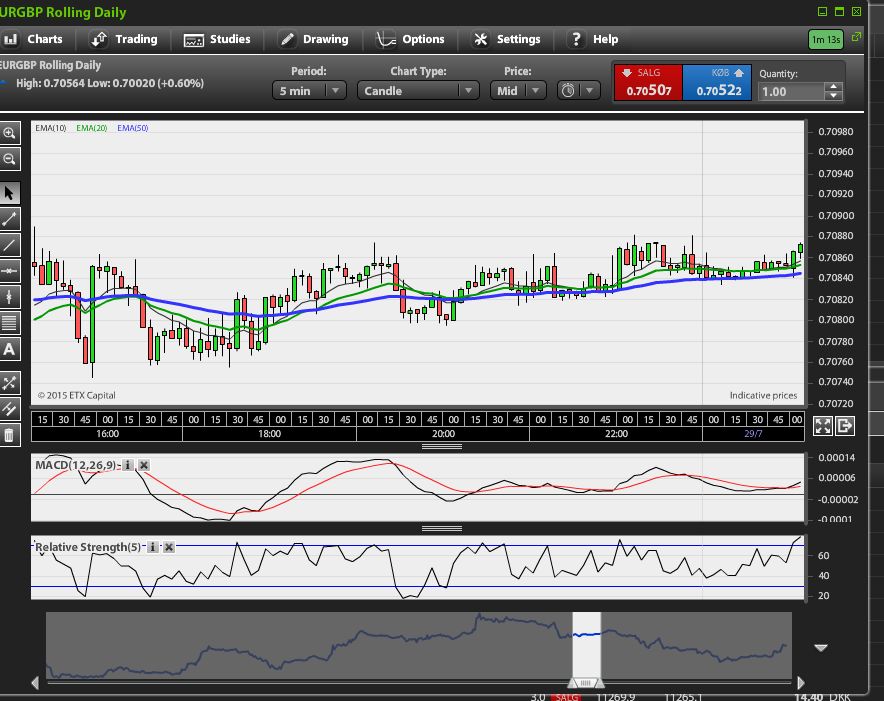Click the EMA(50) legend label

tap(133, 128)
